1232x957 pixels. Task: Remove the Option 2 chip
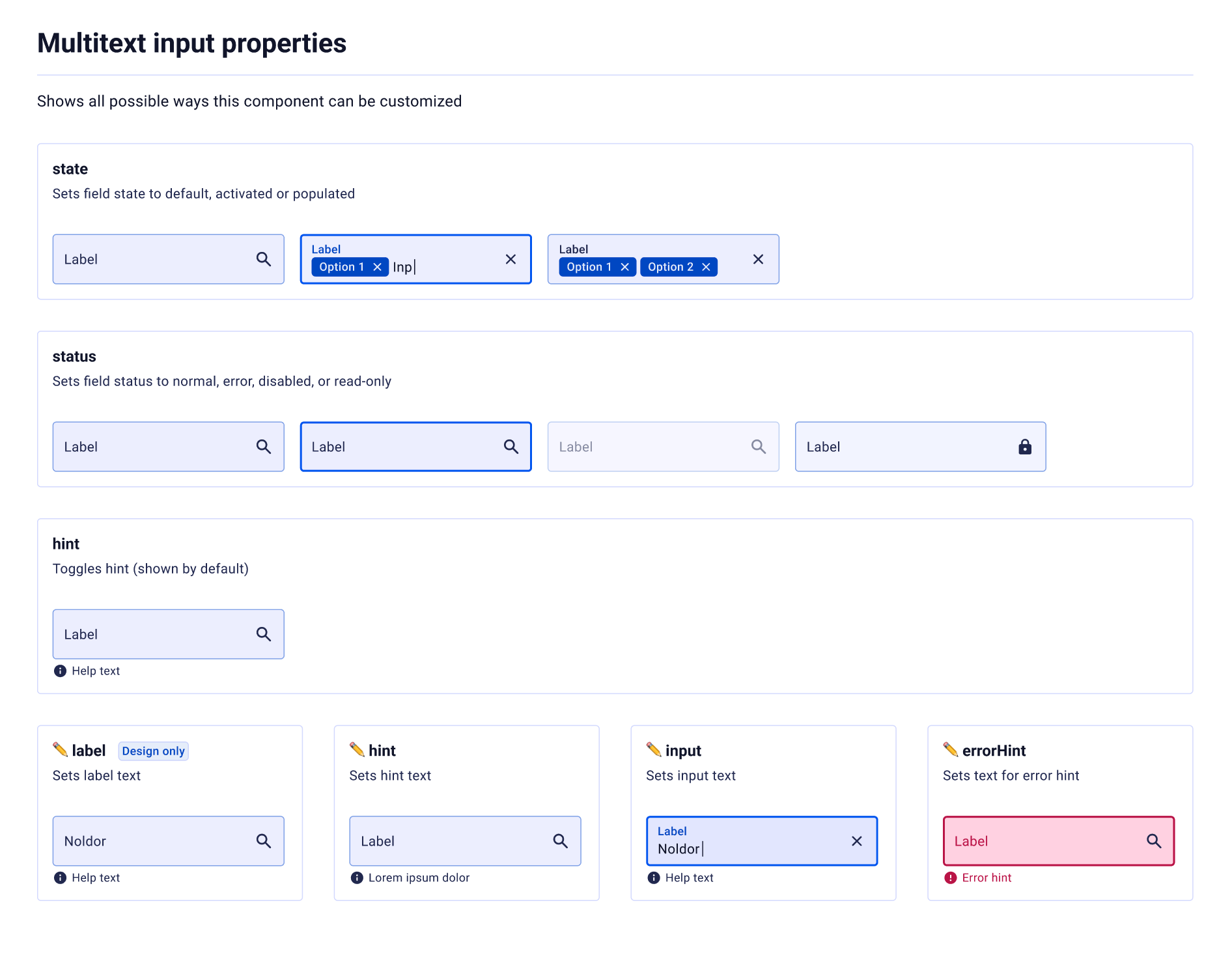pyautogui.click(x=706, y=267)
